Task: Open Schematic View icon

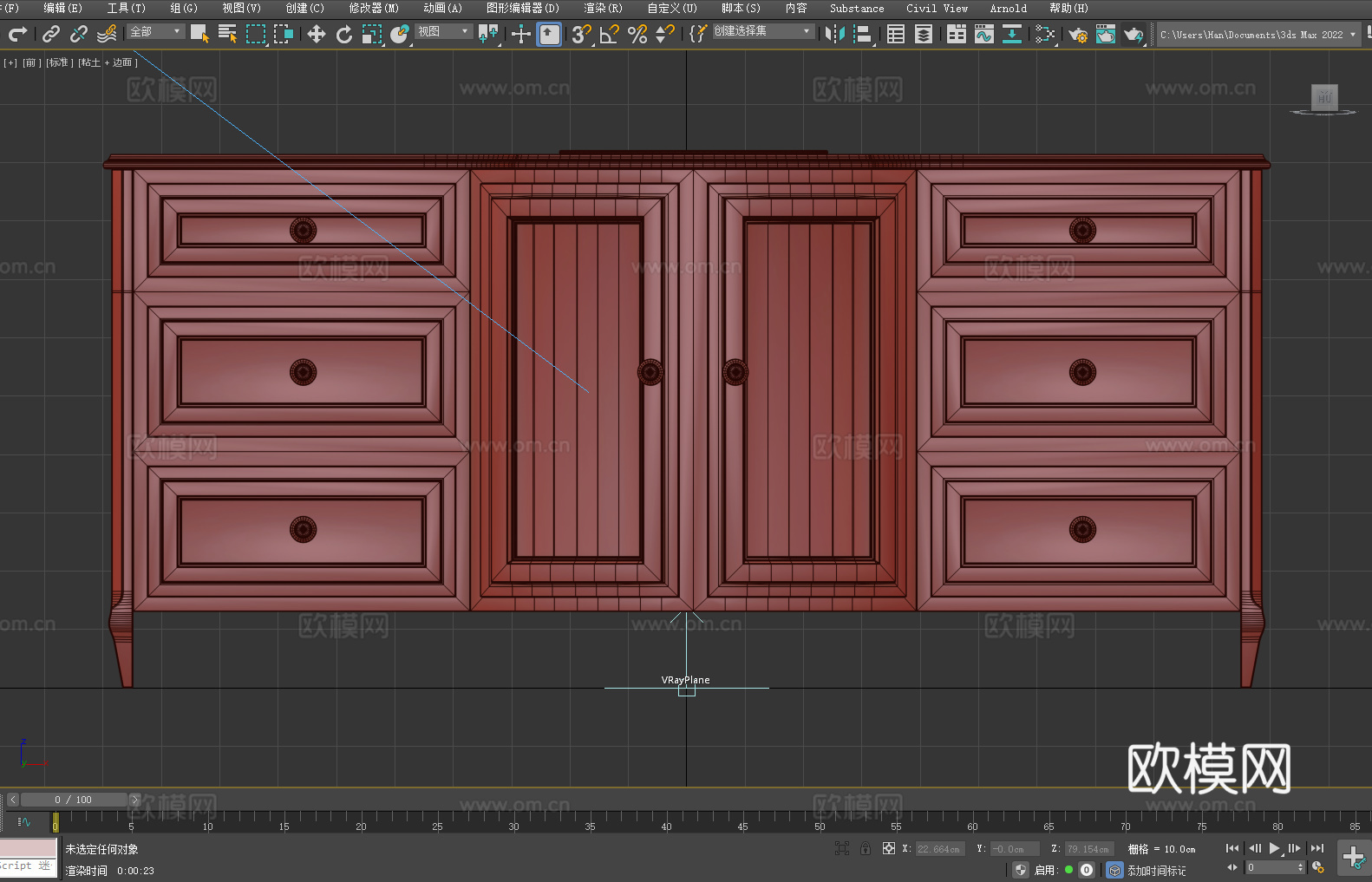Action: coord(1012,34)
